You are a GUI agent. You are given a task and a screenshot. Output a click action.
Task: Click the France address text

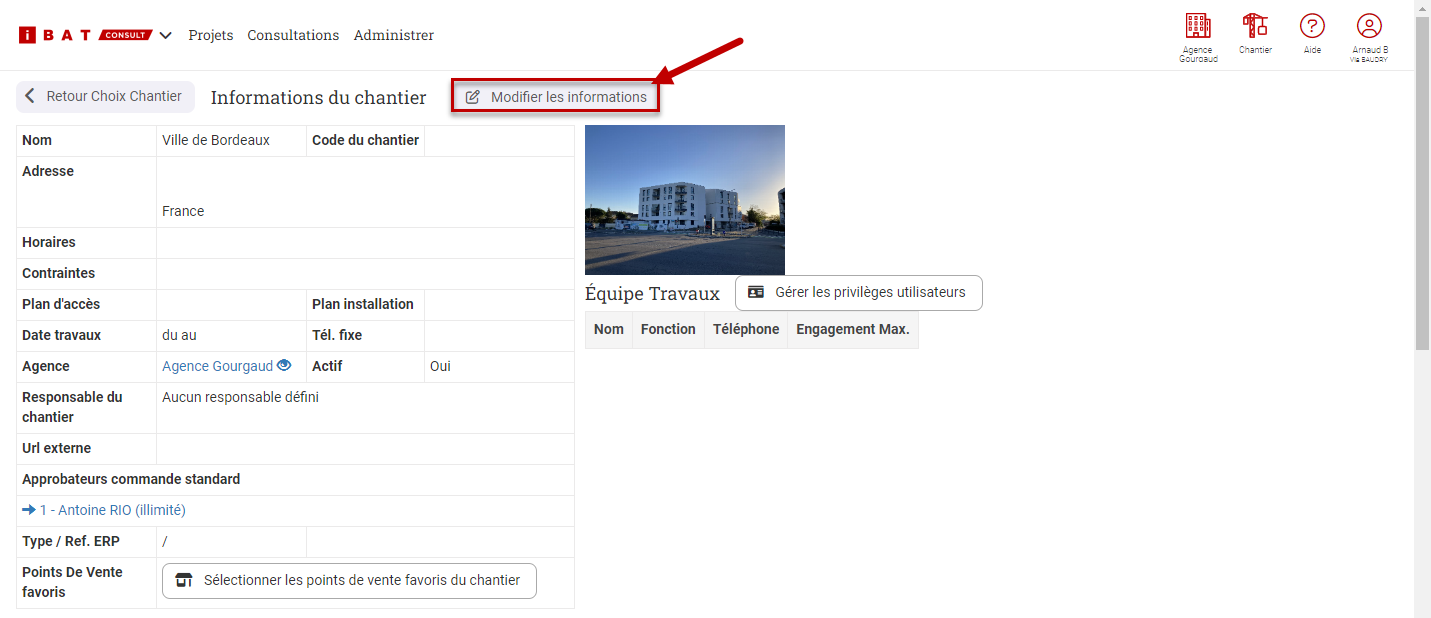pos(183,212)
